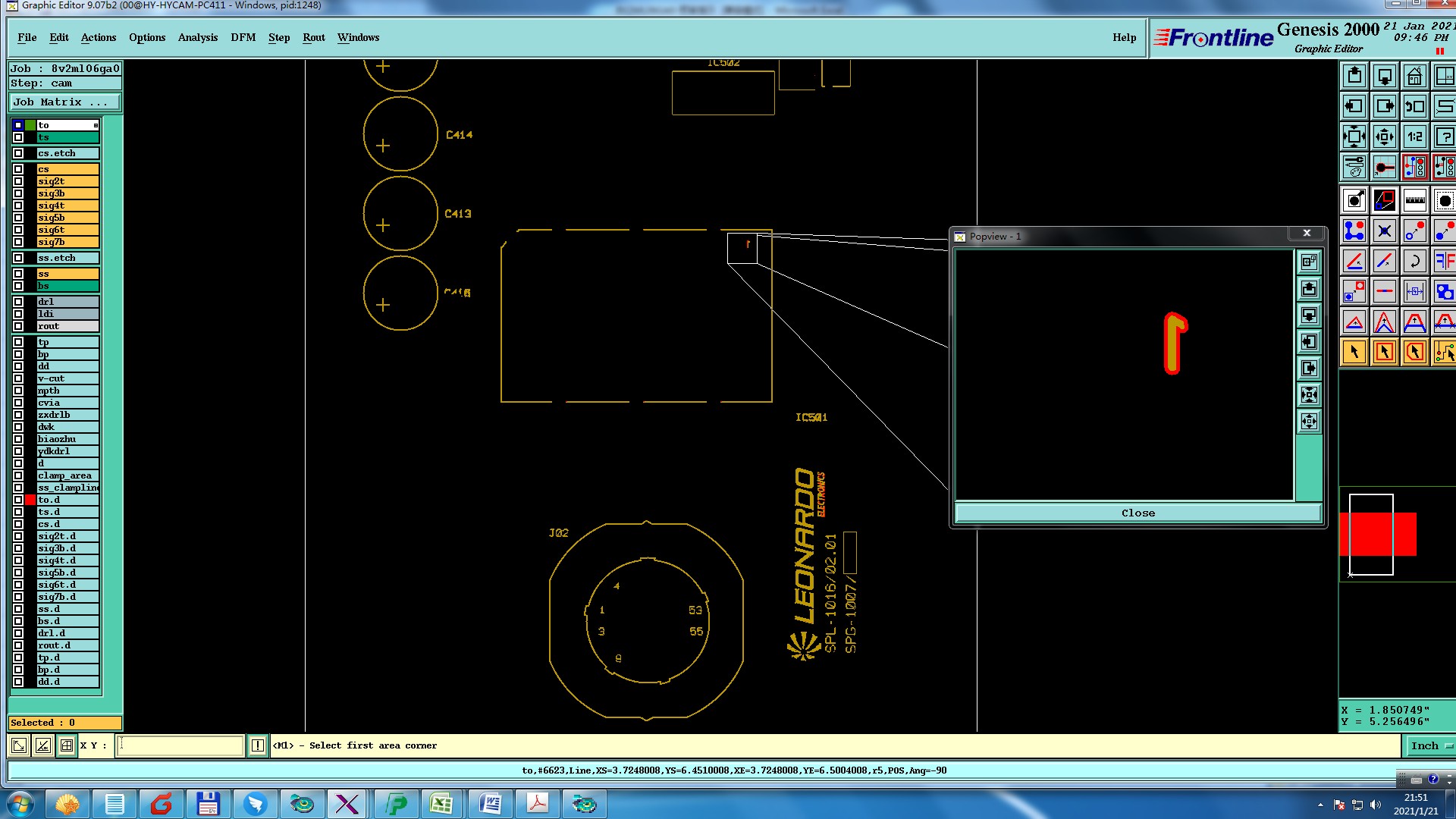Click the Help menu link

pyautogui.click(x=1124, y=37)
